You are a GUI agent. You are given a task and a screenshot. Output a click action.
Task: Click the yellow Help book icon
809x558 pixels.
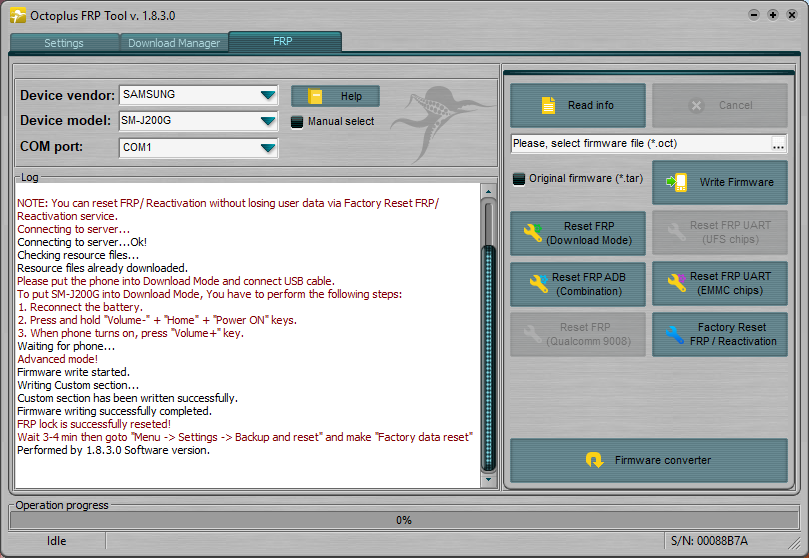(316, 97)
